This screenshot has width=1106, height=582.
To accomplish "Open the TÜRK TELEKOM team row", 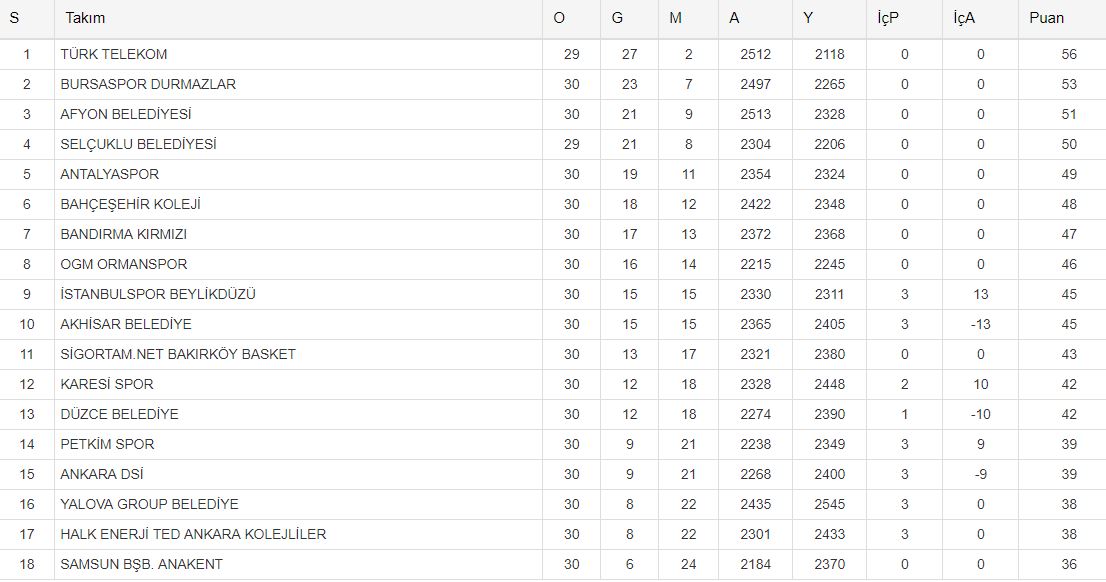I will click(113, 54).
